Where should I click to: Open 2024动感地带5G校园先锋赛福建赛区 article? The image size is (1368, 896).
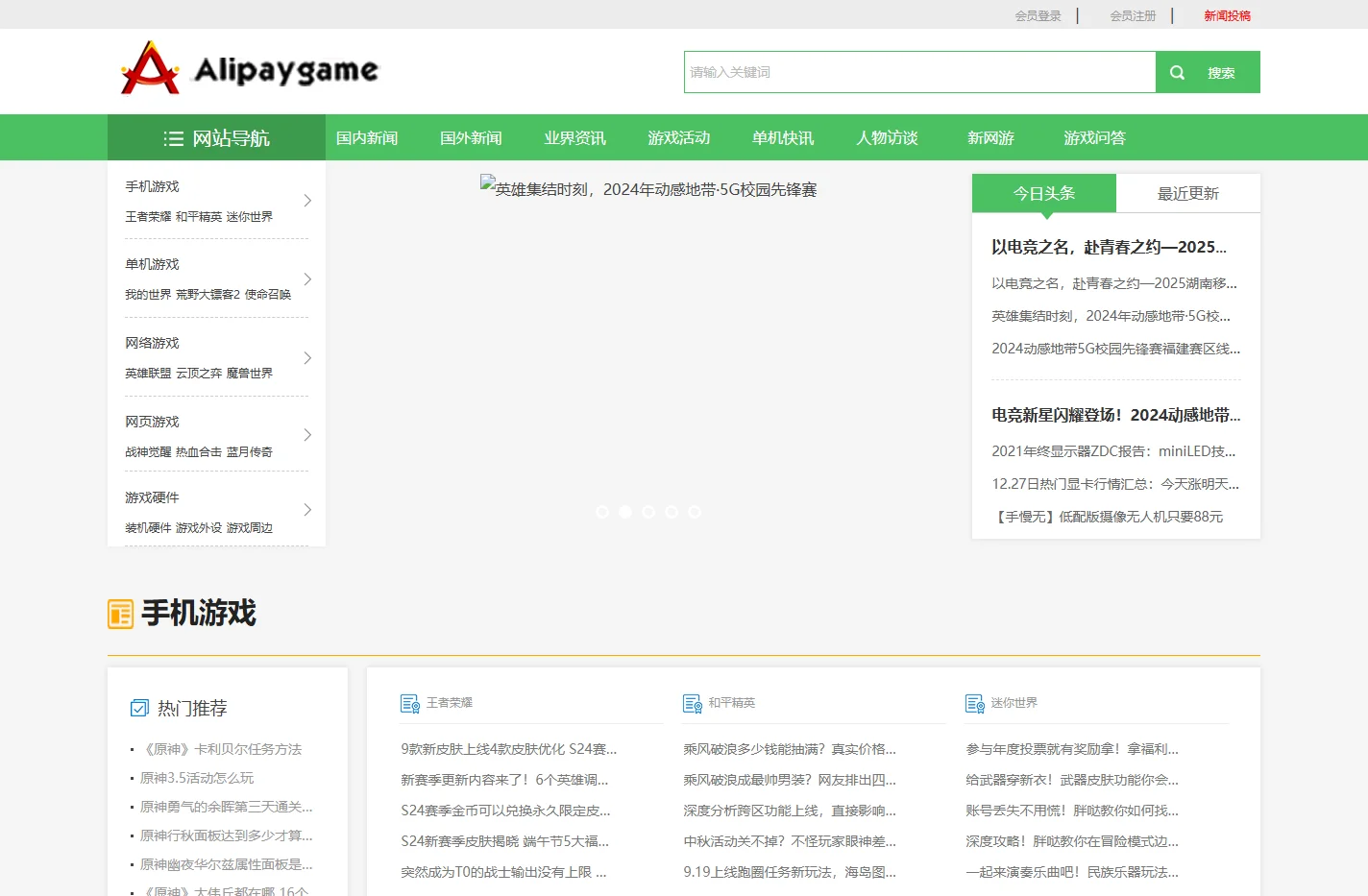point(1116,349)
